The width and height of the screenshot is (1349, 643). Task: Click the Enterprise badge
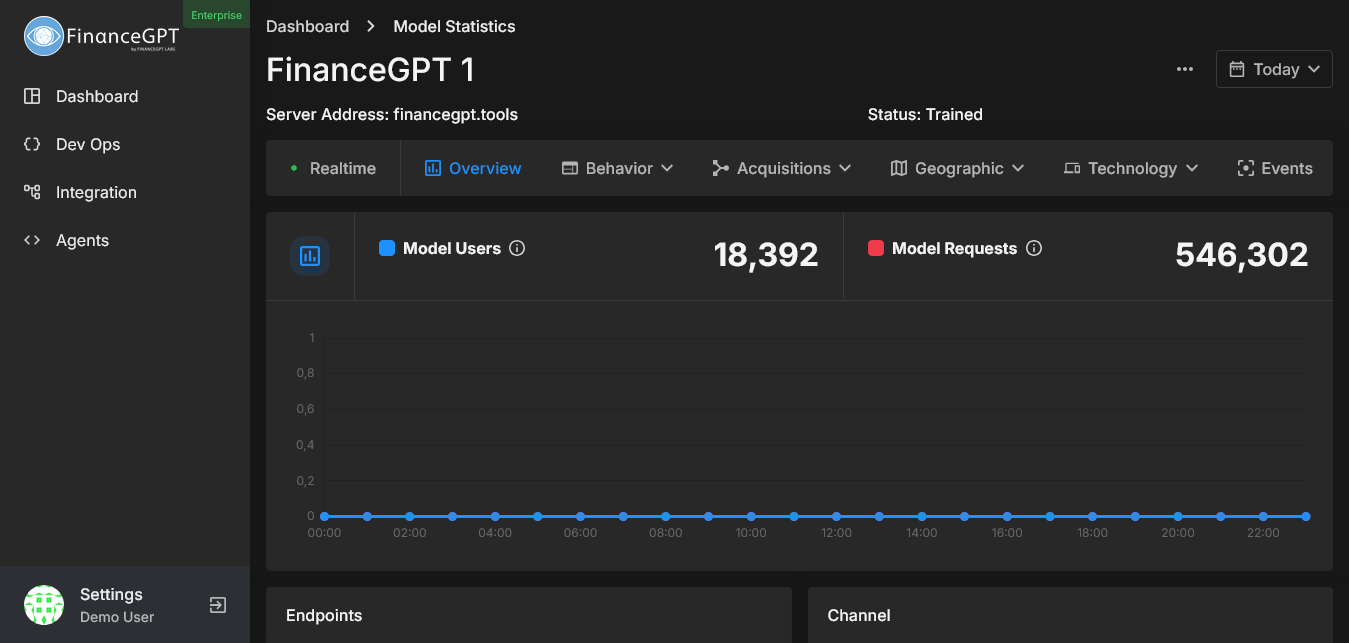(216, 15)
